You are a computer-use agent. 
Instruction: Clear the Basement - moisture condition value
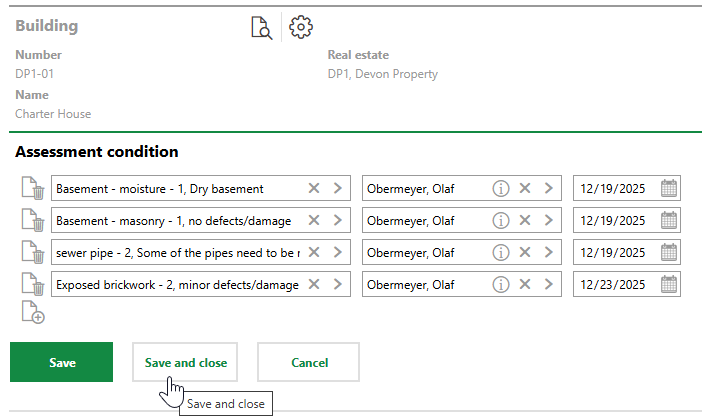pos(314,188)
